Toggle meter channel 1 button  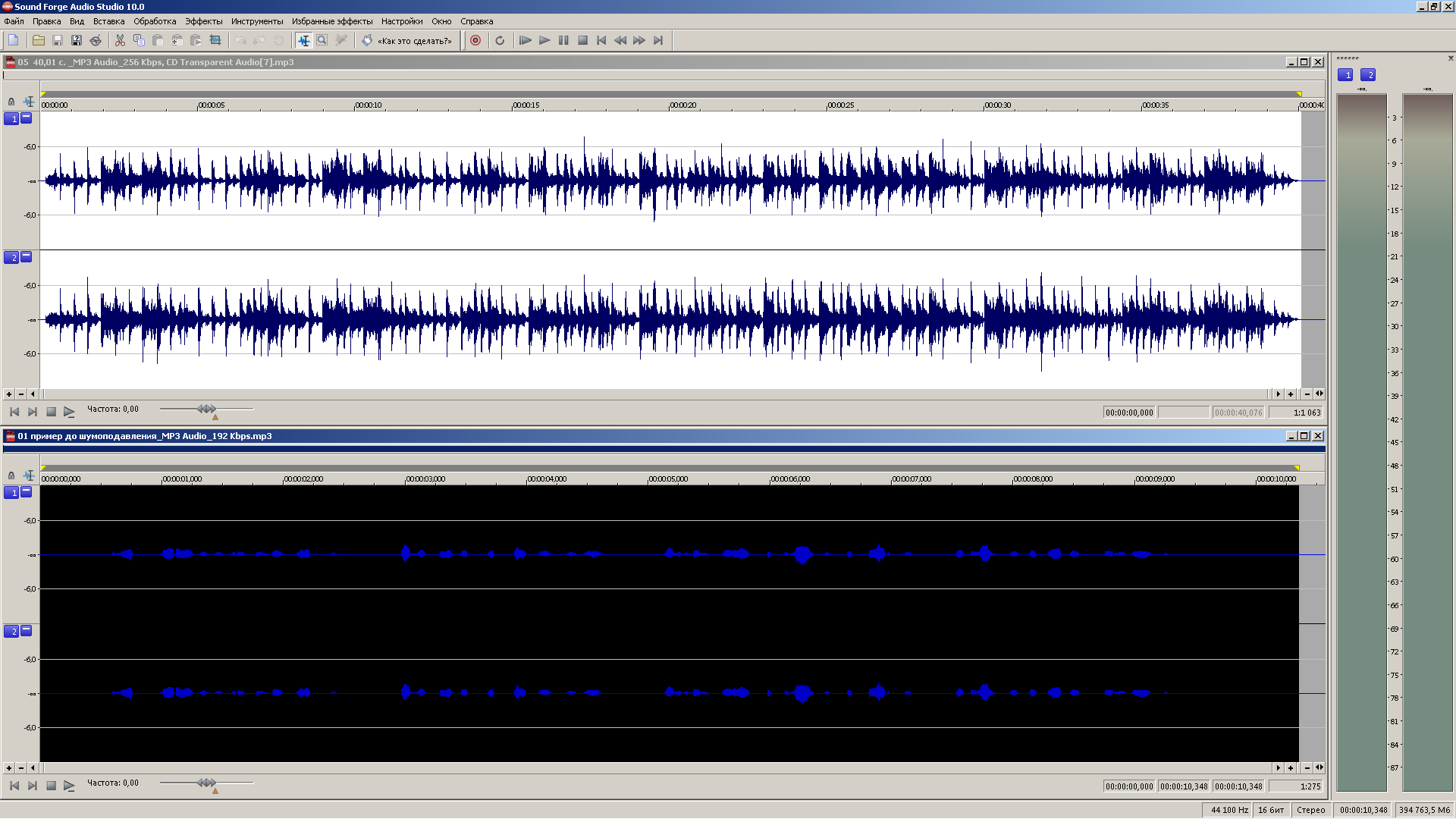pyautogui.click(x=1345, y=74)
